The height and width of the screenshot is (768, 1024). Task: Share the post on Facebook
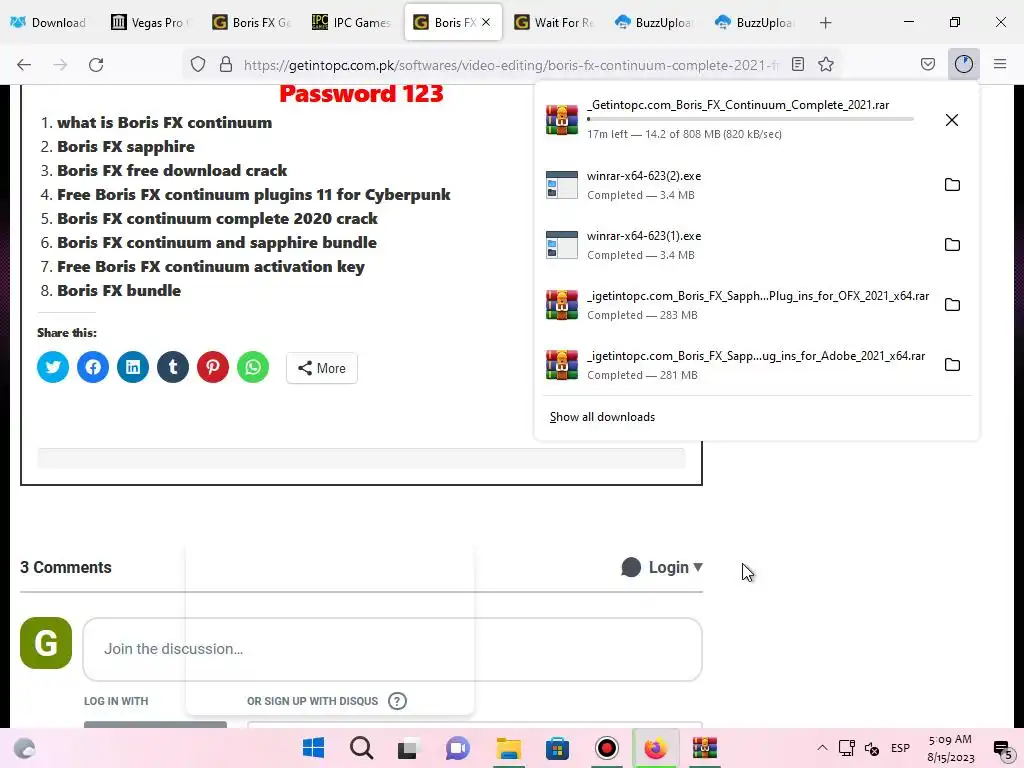(93, 367)
